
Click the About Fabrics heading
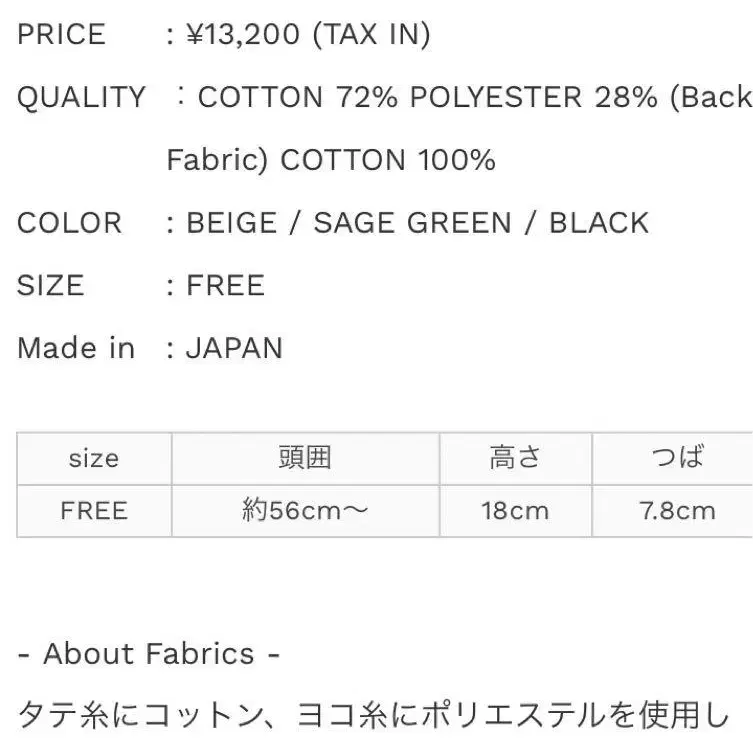coord(148,654)
